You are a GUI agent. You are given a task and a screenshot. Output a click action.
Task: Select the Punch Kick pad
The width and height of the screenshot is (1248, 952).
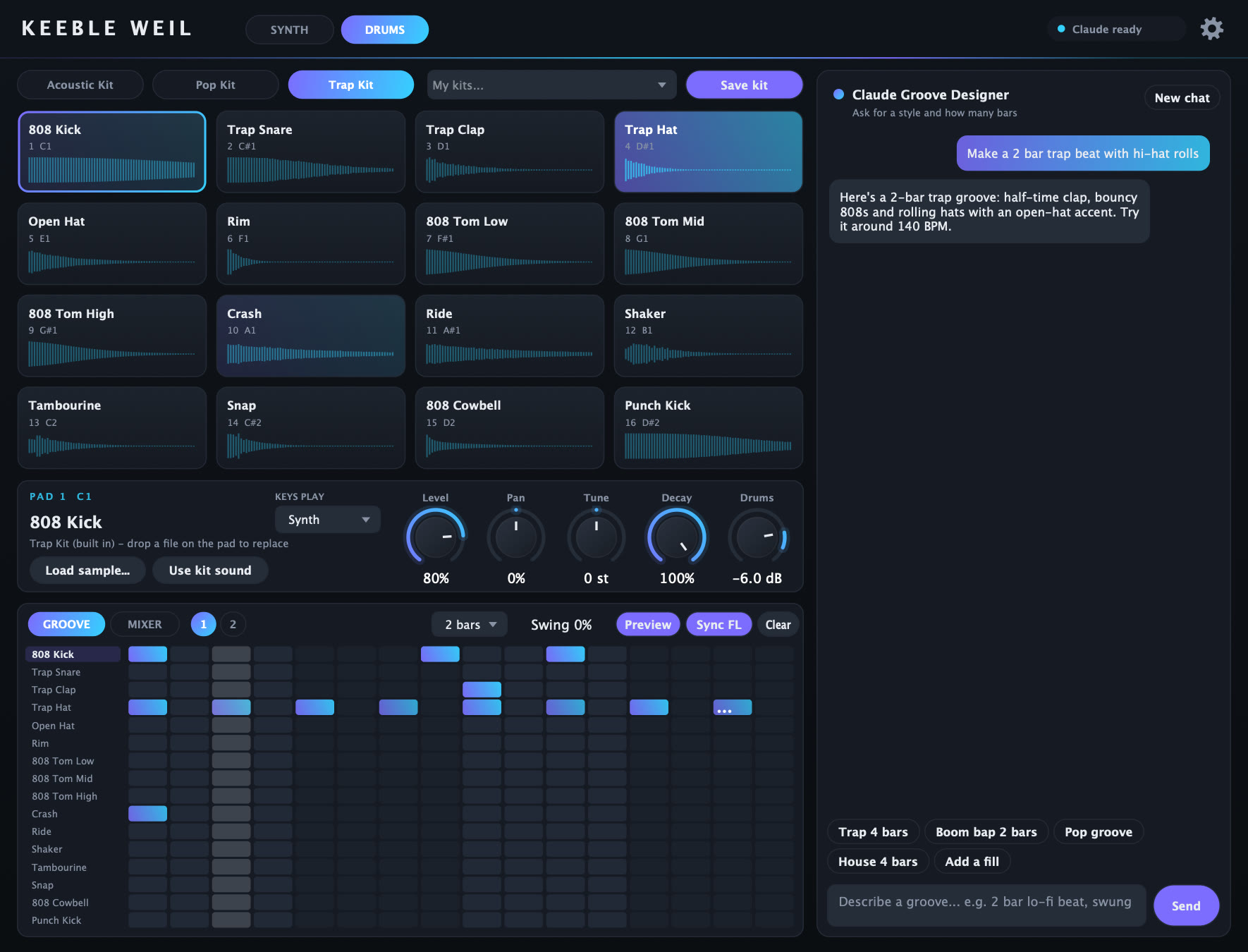pyautogui.click(x=709, y=427)
